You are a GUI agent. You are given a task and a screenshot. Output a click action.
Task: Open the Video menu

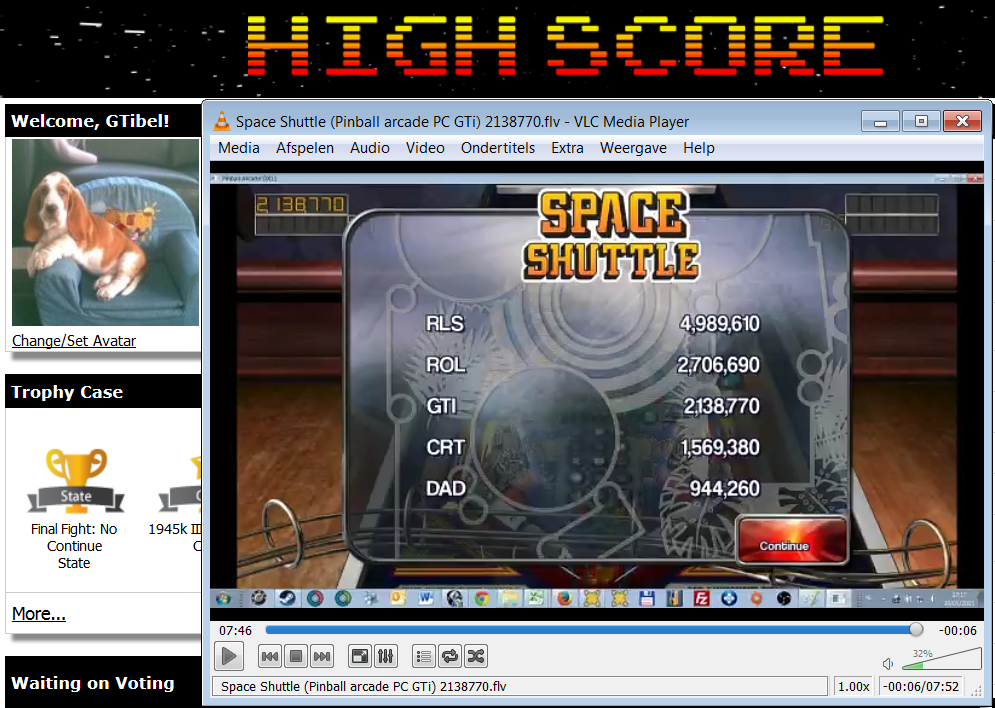[x=425, y=148]
